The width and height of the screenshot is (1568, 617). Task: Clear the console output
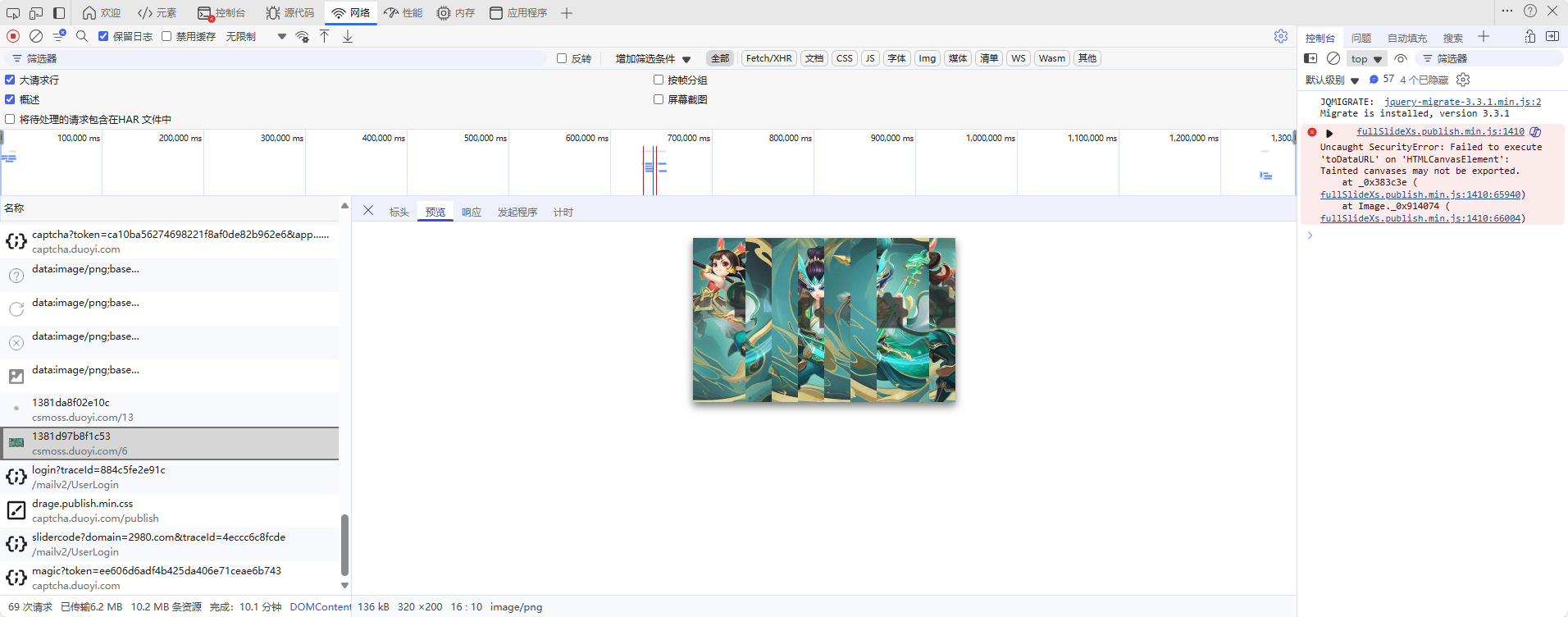point(1333,58)
